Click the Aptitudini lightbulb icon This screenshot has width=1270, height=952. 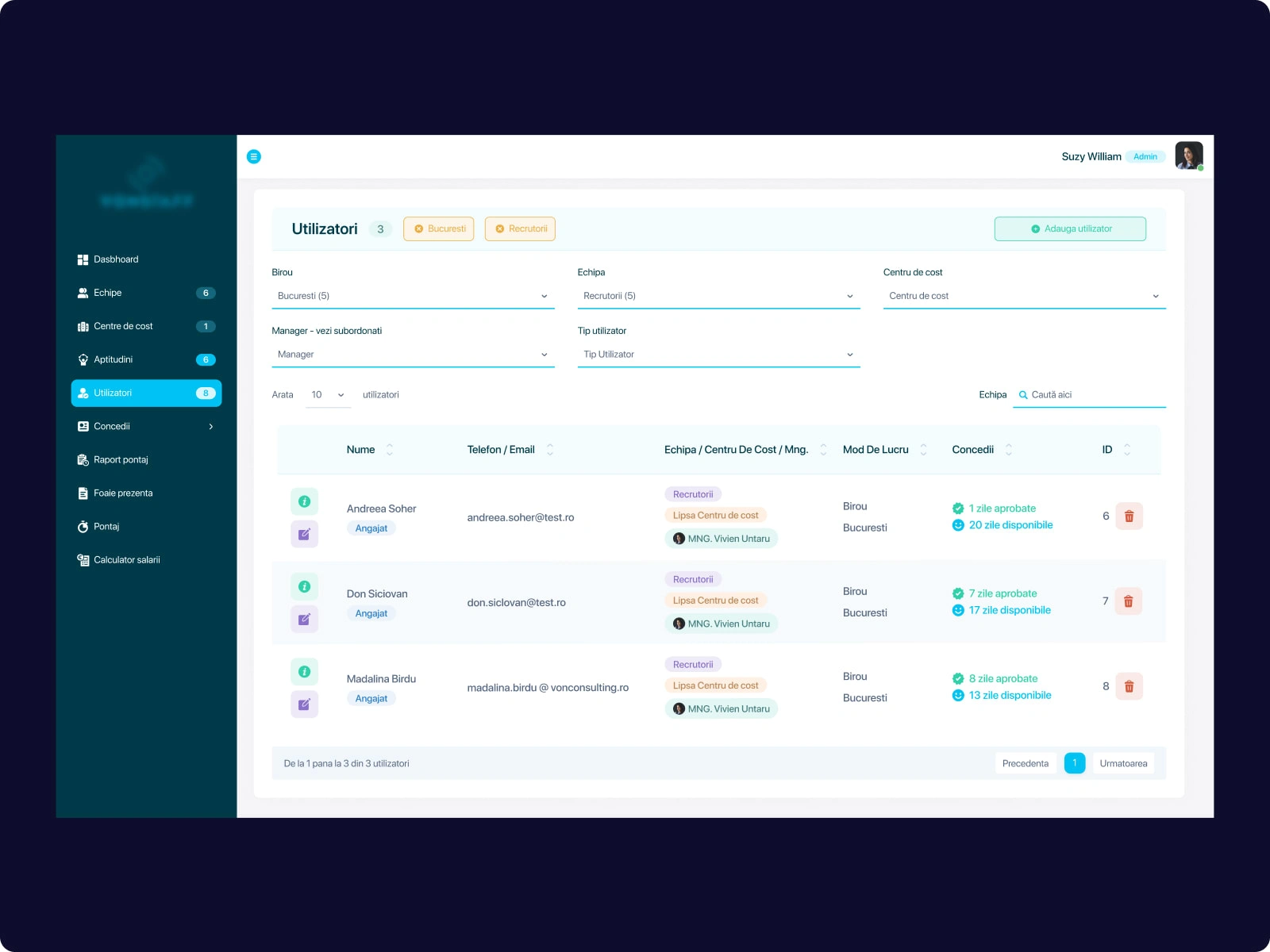(x=83, y=359)
